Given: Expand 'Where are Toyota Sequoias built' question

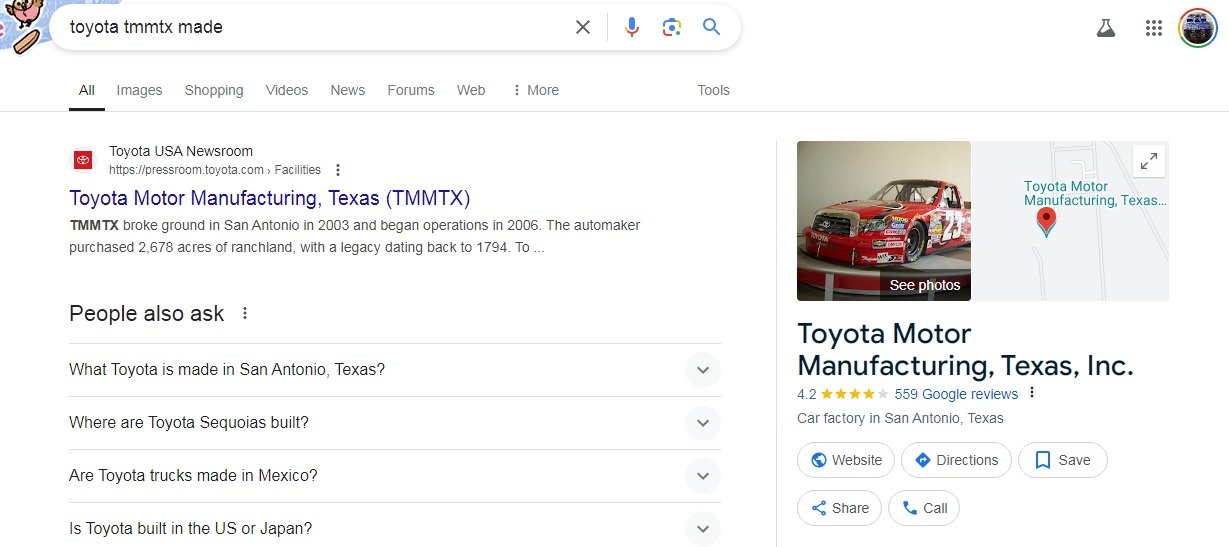Looking at the screenshot, I should pyautogui.click(x=395, y=423).
